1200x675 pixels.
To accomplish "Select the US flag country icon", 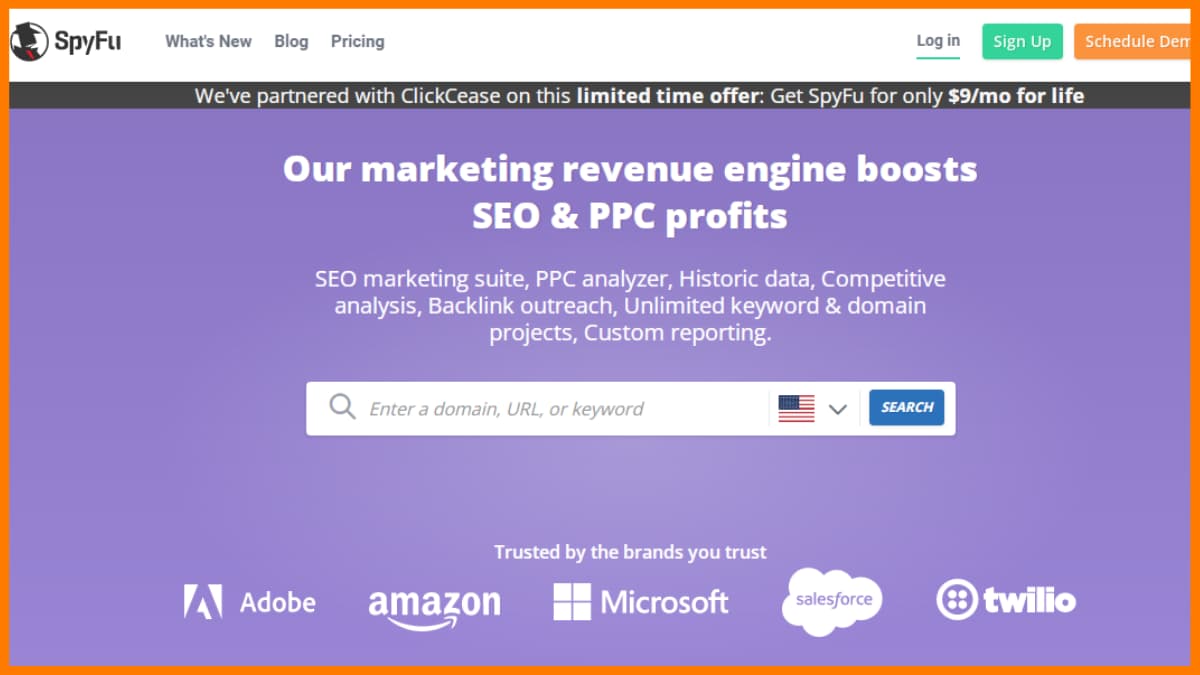I will click(x=796, y=408).
